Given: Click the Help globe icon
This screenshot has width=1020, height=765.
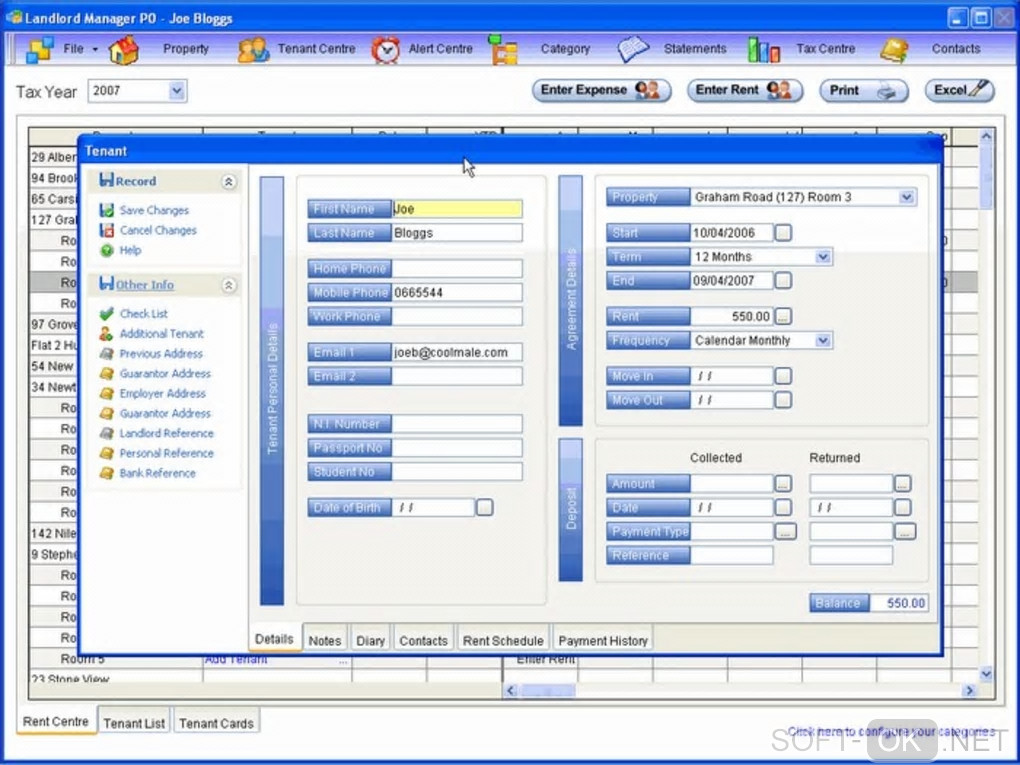Looking at the screenshot, I should tap(107, 250).
